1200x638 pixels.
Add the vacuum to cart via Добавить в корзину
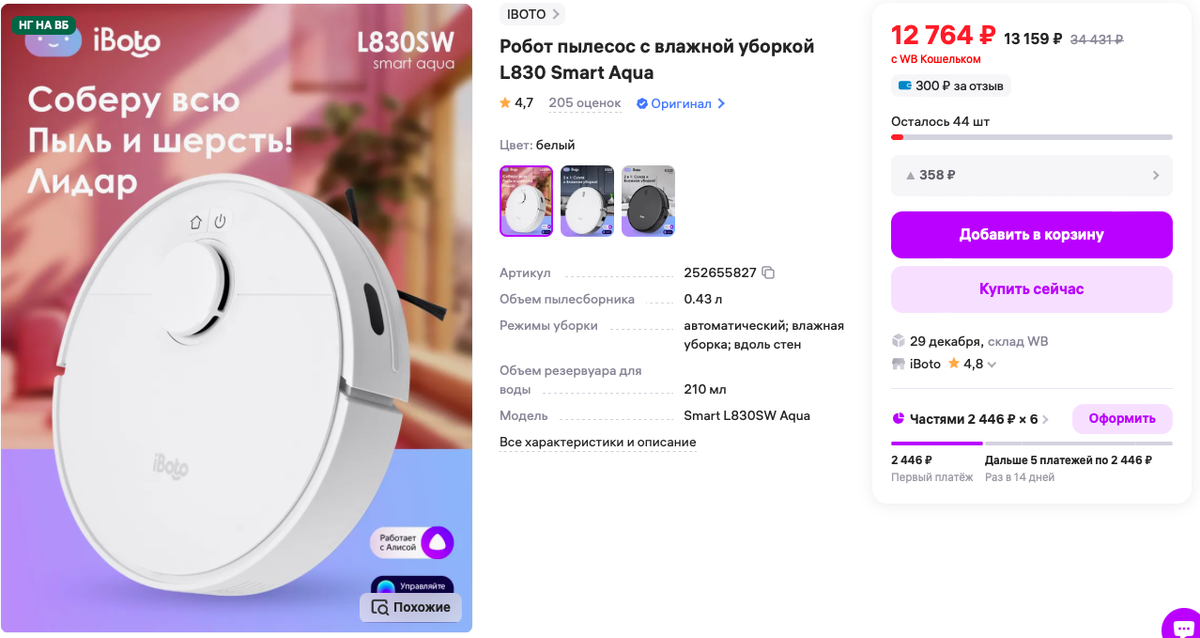pos(1031,235)
